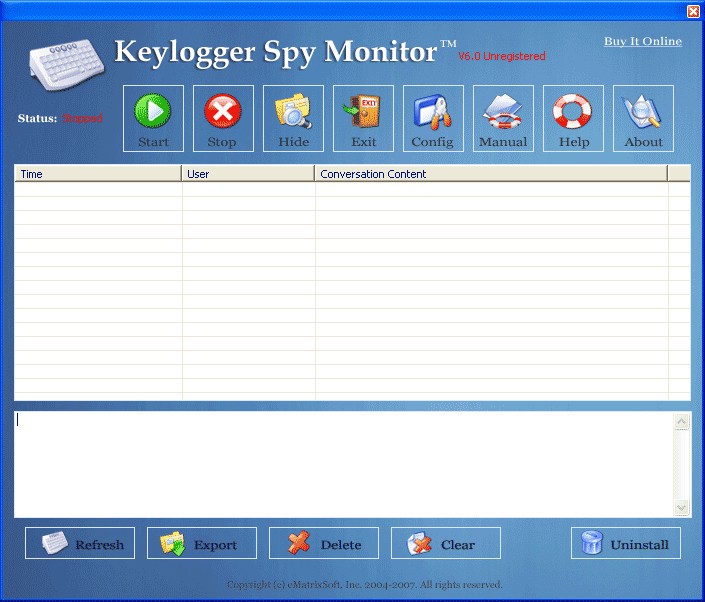Open the About dialog
705x602 pixels.
(x=643, y=118)
